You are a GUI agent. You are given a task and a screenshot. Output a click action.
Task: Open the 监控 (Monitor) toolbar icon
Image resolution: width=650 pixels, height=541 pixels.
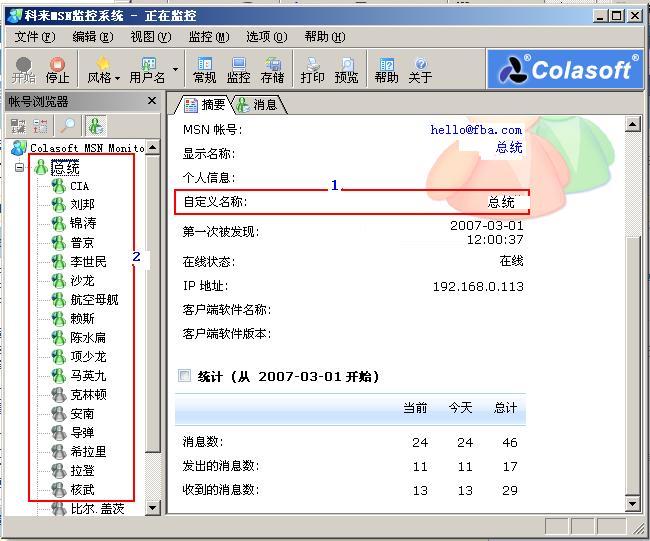[x=238, y=69]
